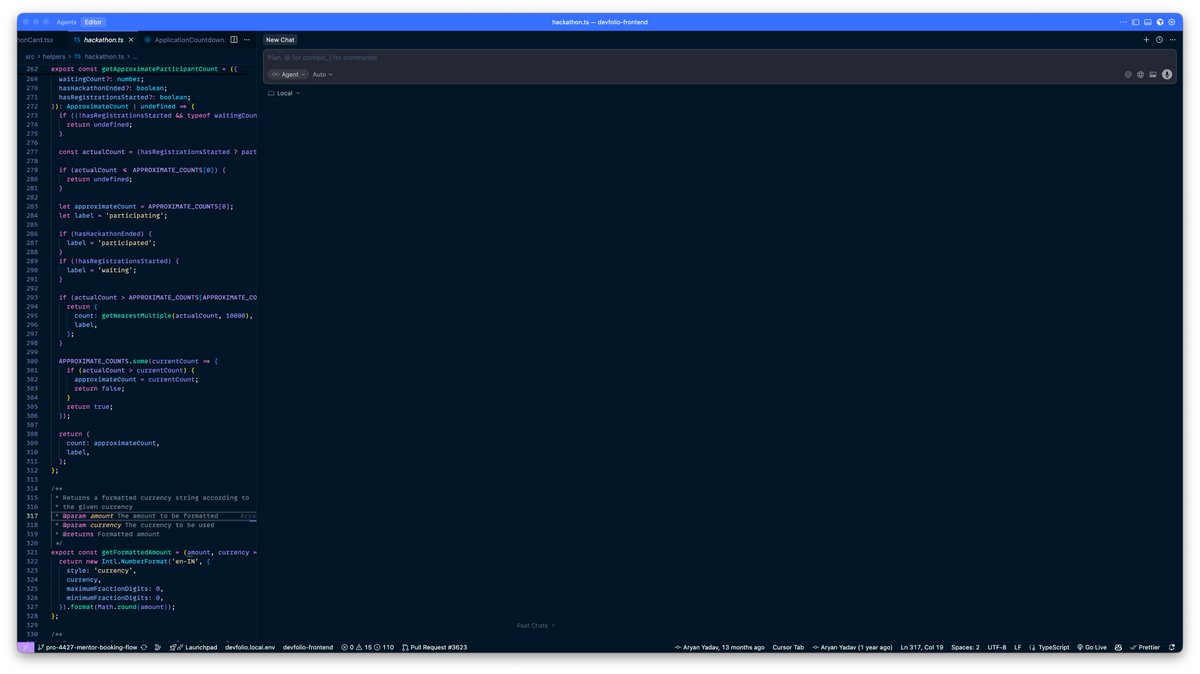Switch to the partially visible onCard.tsx tab
Viewport: 1200px width, 674px height.
tap(36, 40)
